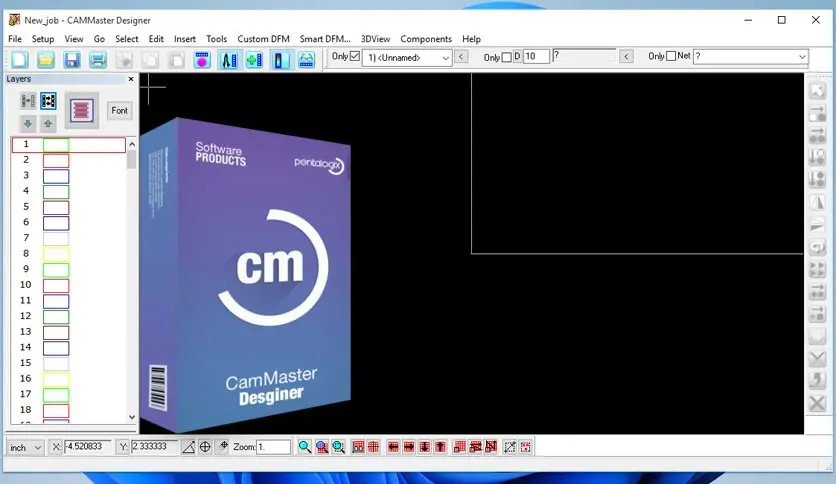
Task: Open the Net dropdown showing '?'
Action: click(751, 57)
